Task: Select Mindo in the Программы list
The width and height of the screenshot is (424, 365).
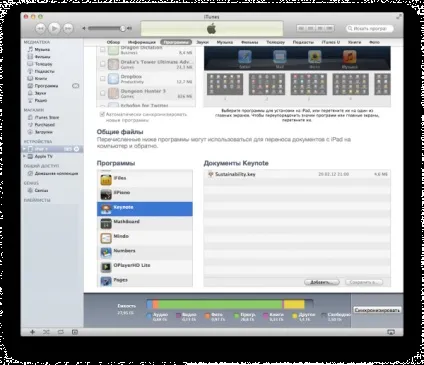Action: (x=145, y=238)
